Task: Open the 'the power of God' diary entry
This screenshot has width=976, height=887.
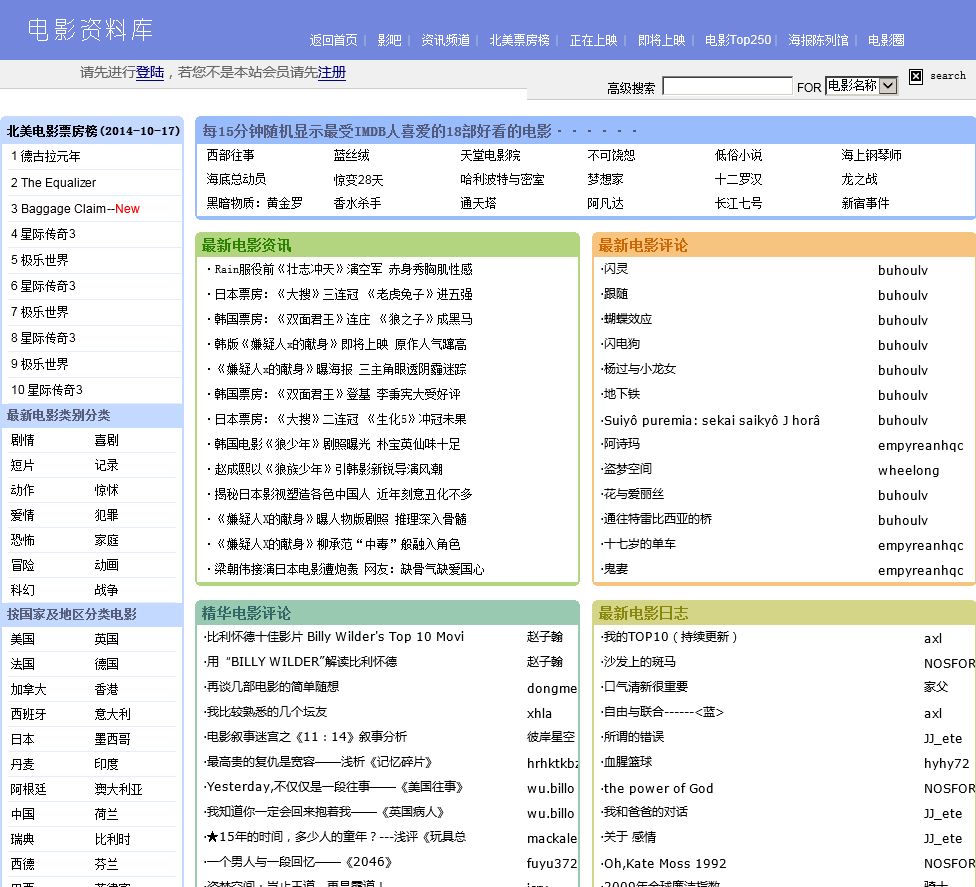Action: coord(659,788)
